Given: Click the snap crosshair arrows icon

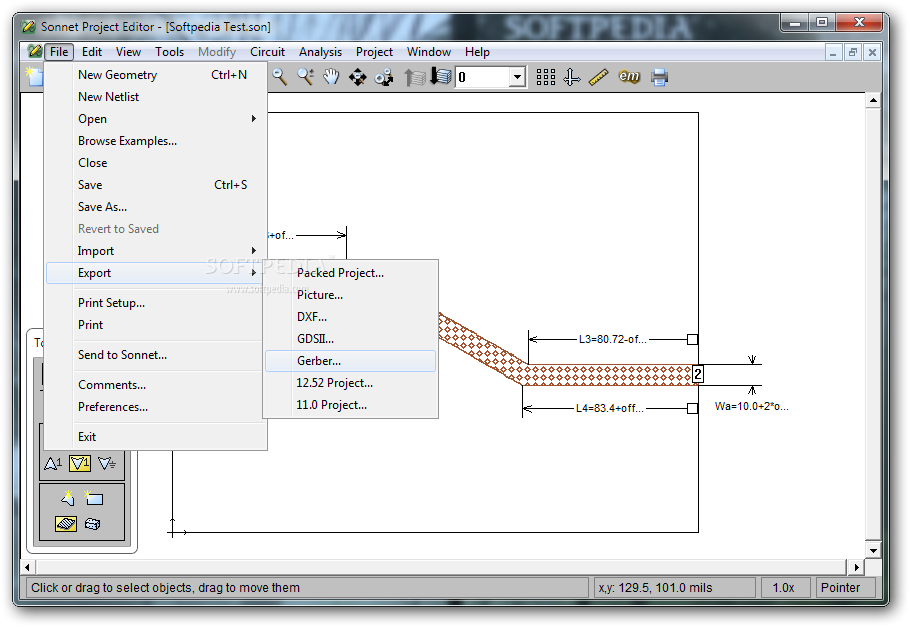Looking at the screenshot, I should 572,77.
